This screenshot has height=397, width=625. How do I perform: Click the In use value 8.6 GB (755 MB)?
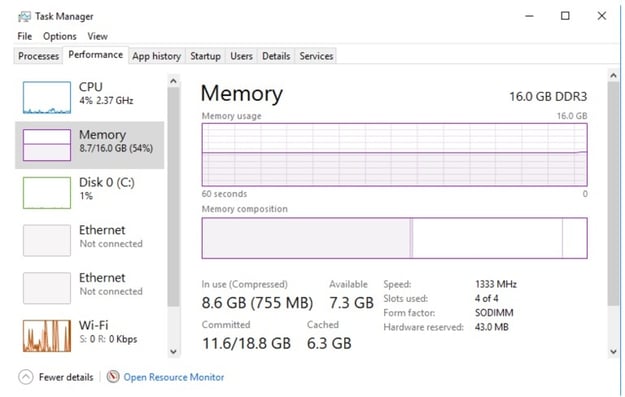pos(257,303)
